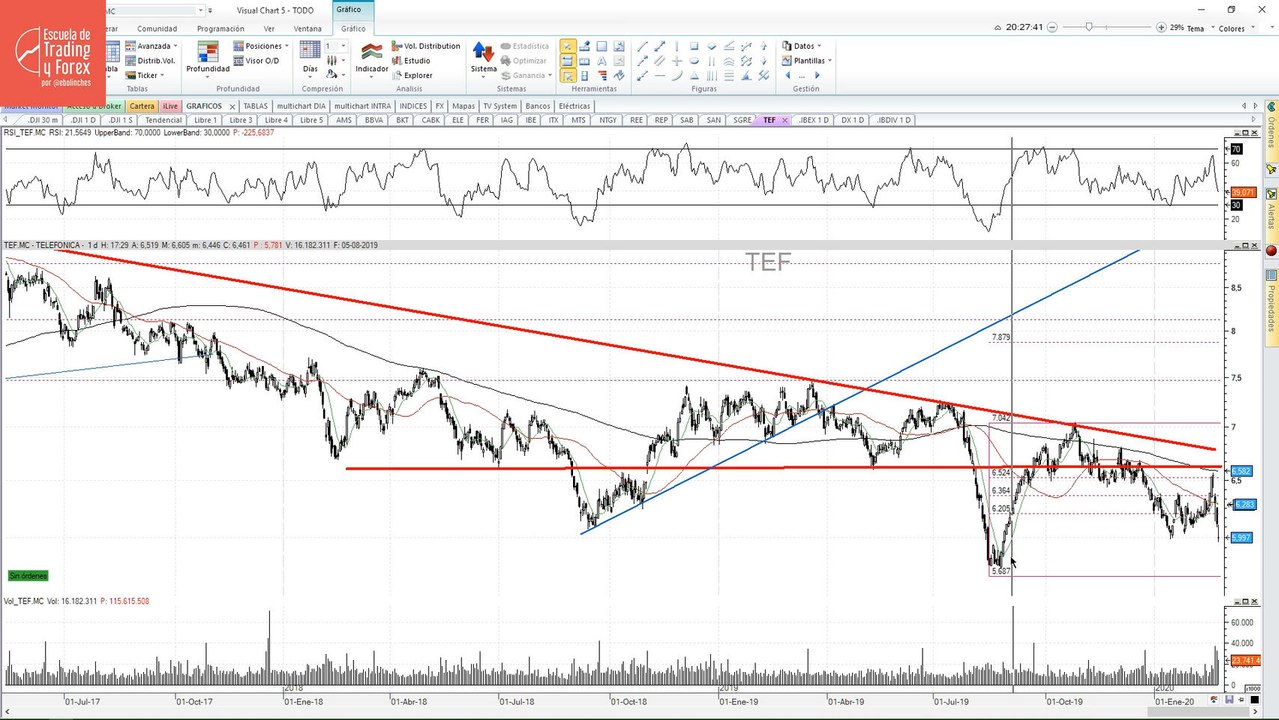Click the symbol input field in title bar
This screenshot has height=720, width=1279.
[155, 10]
